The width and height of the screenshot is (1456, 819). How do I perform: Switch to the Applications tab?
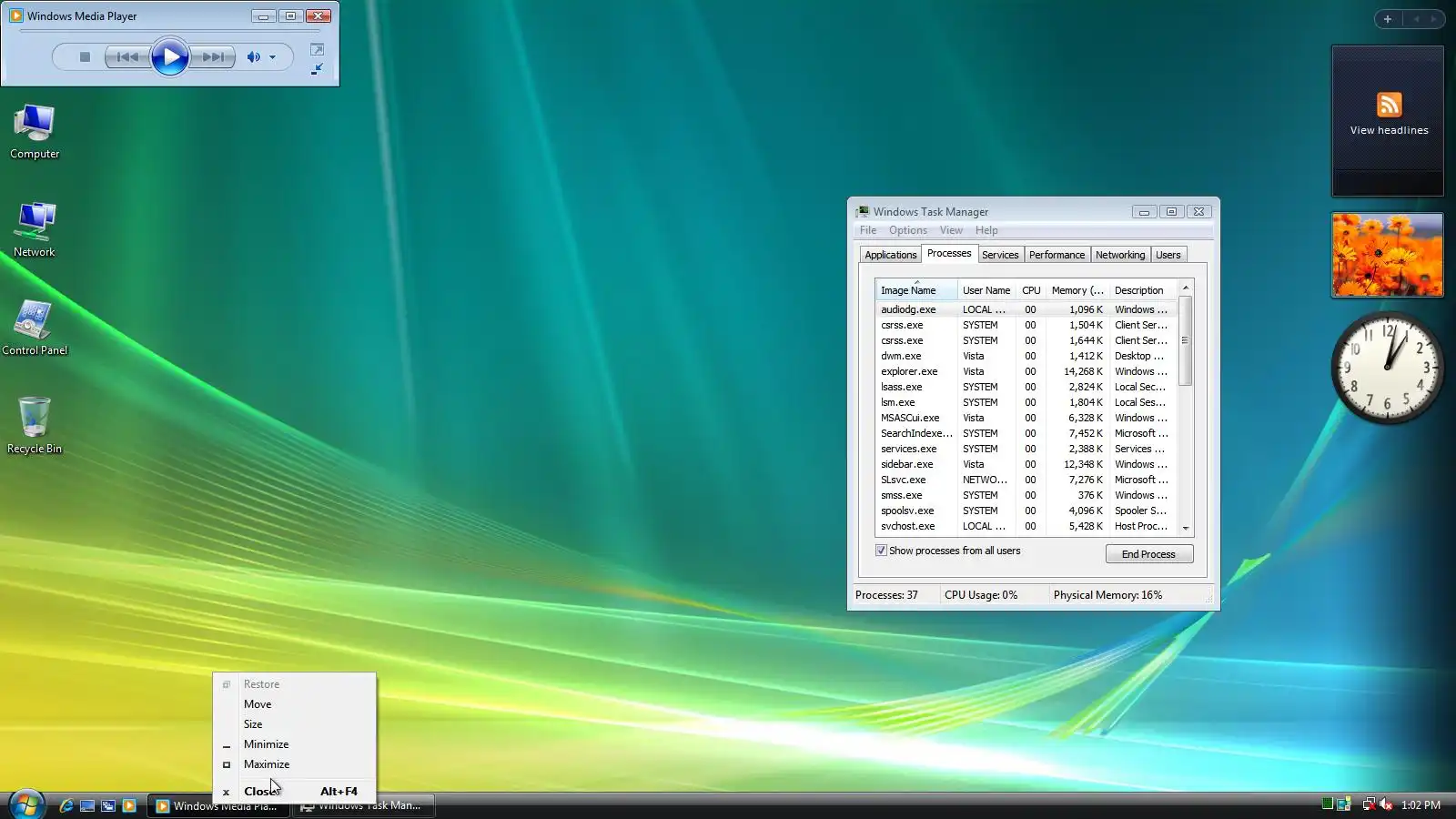coord(890,255)
